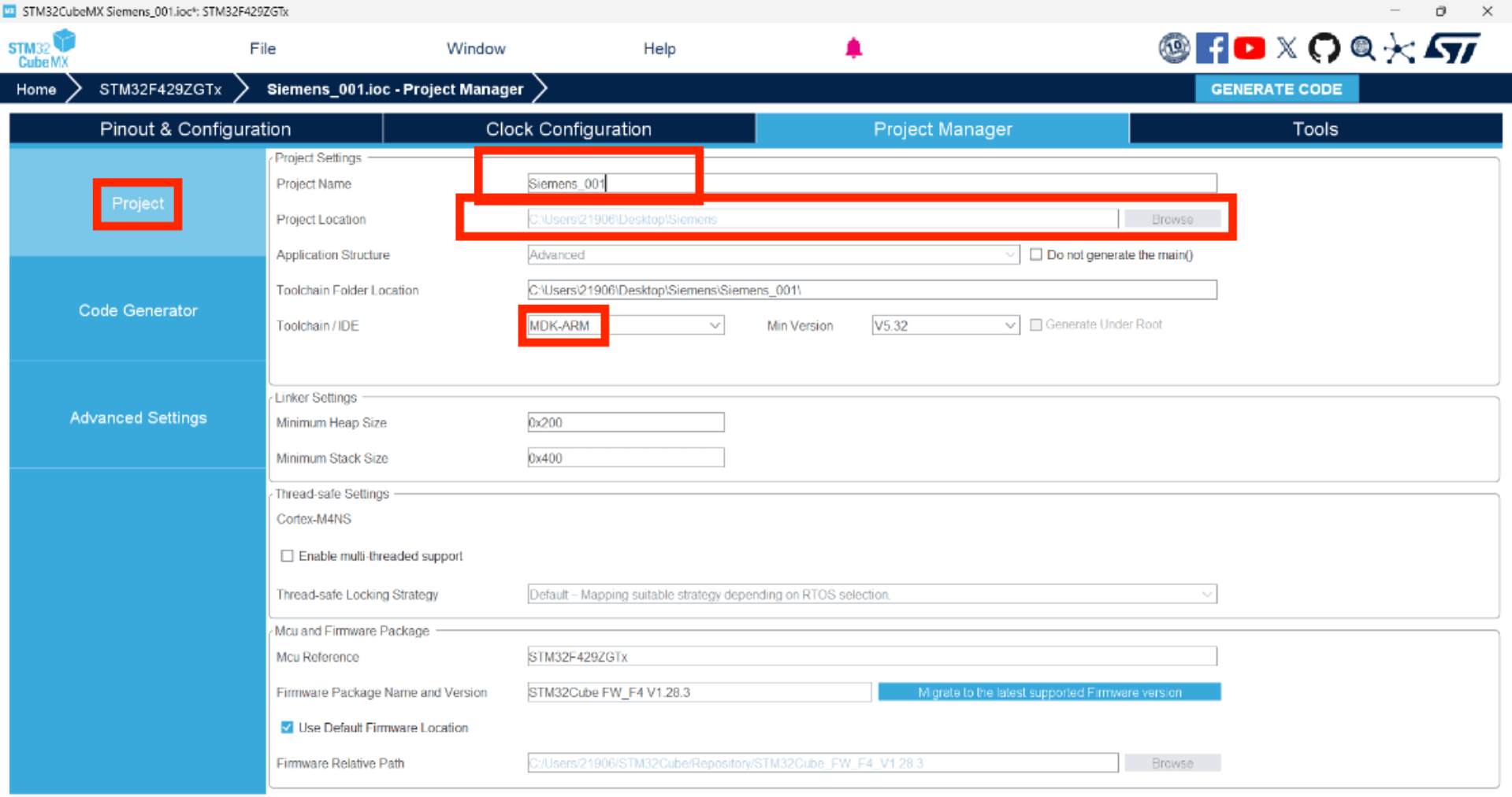Click Migrate to latest supported Firmware version
This screenshot has width=1512, height=797.
click(x=1049, y=692)
